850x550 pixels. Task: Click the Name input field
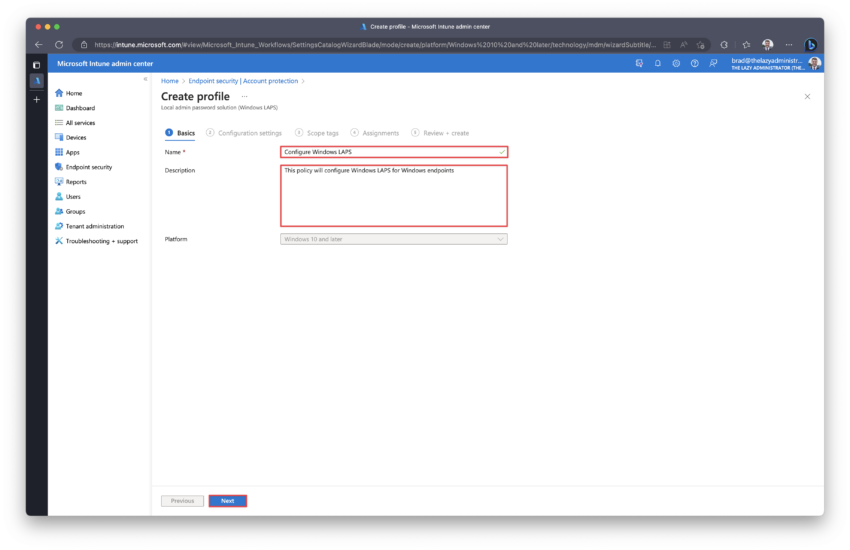pyautogui.click(x=394, y=152)
